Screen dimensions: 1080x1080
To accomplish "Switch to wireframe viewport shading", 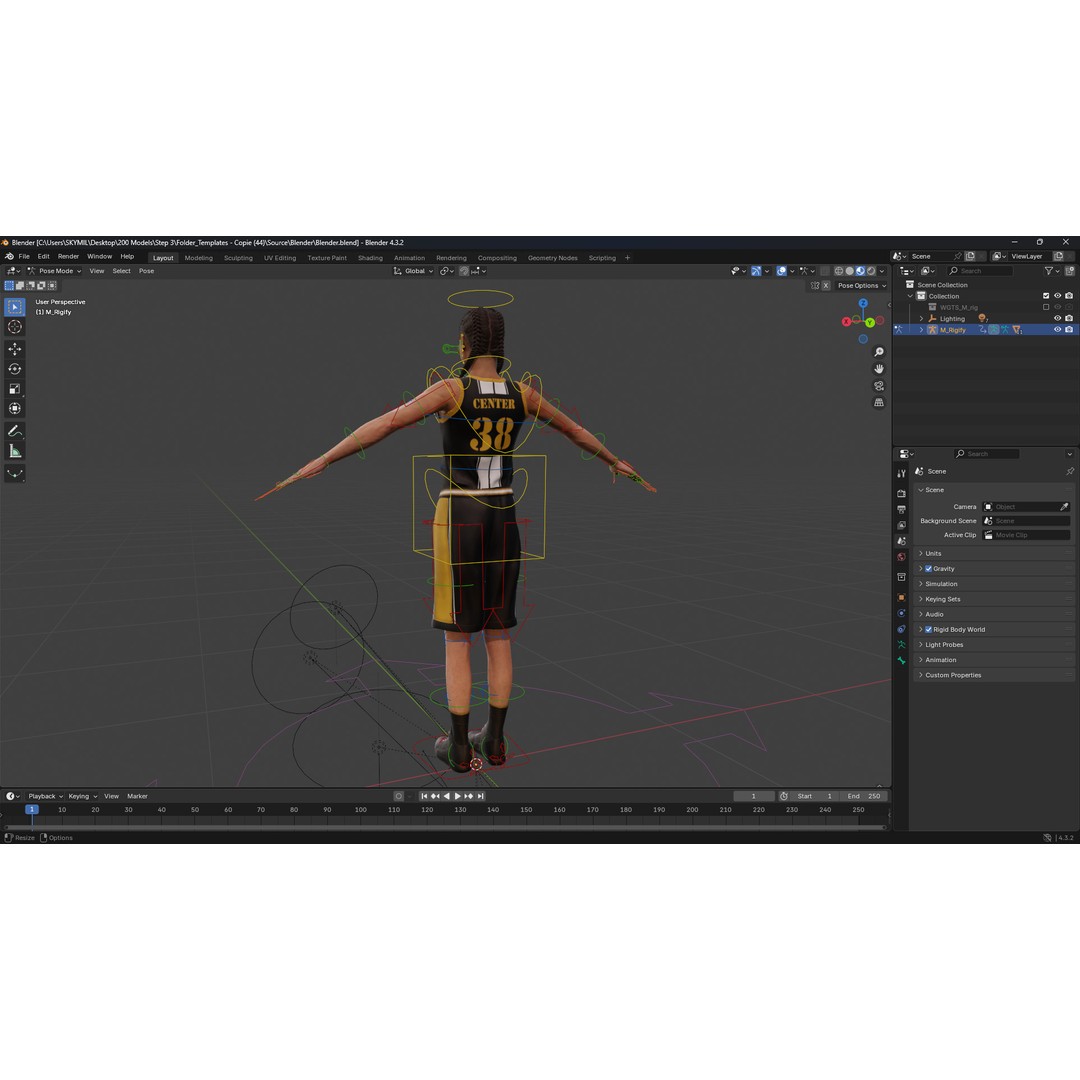I will coord(839,271).
